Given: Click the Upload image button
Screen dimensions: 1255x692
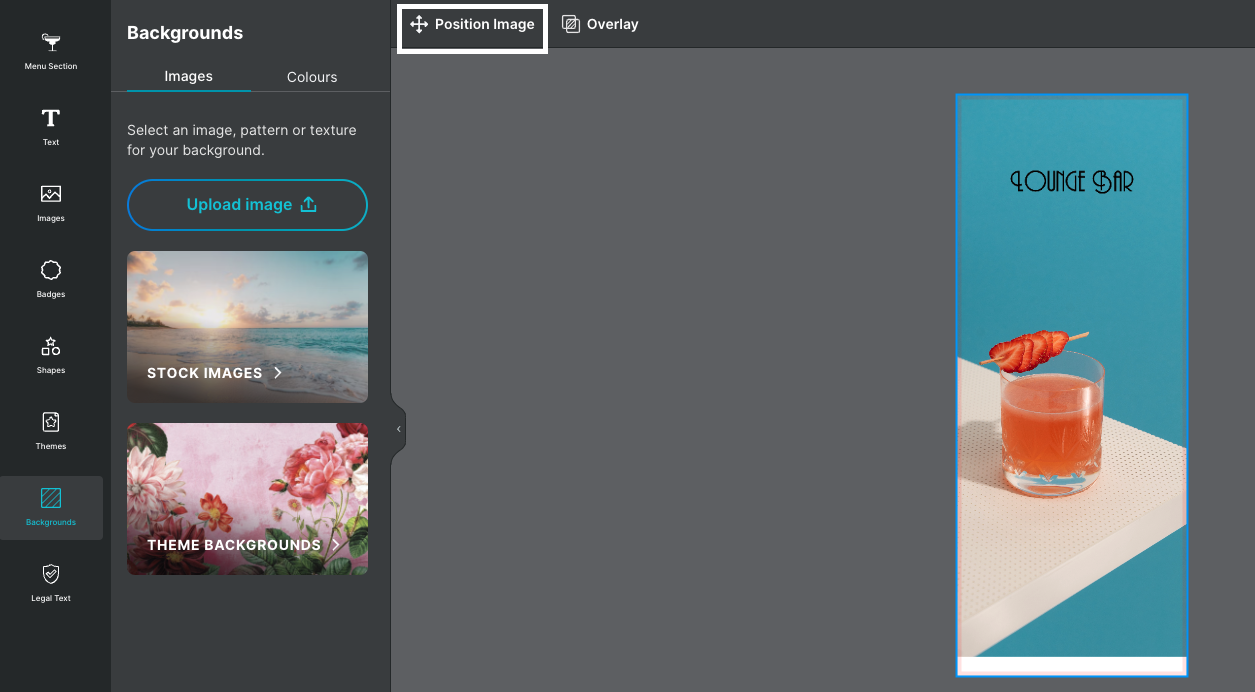Looking at the screenshot, I should coord(247,205).
